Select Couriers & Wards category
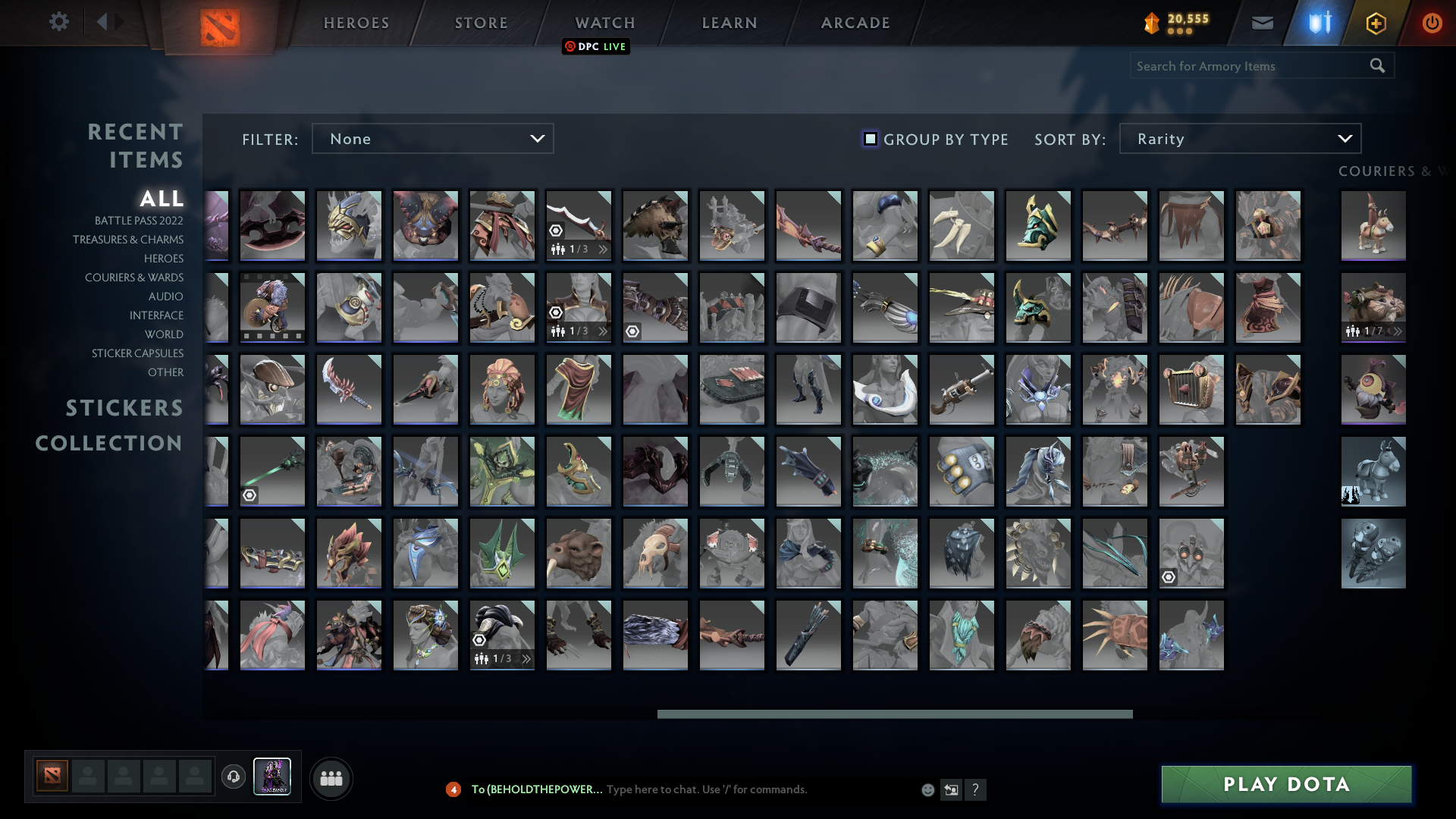Viewport: 1456px width, 819px height. pyautogui.click(x=134, y=278)
